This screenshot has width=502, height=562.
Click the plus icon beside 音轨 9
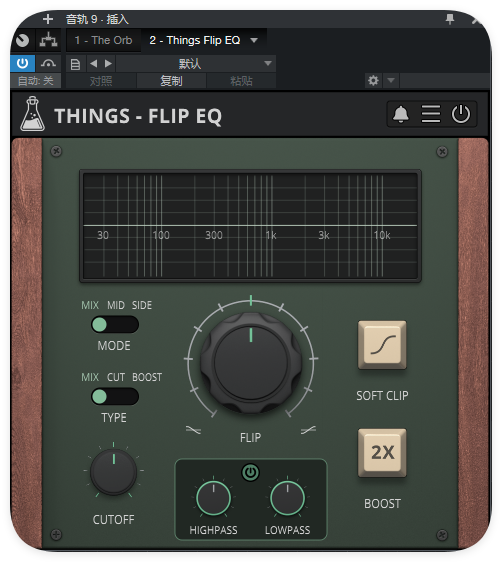(x=48, y=19)
